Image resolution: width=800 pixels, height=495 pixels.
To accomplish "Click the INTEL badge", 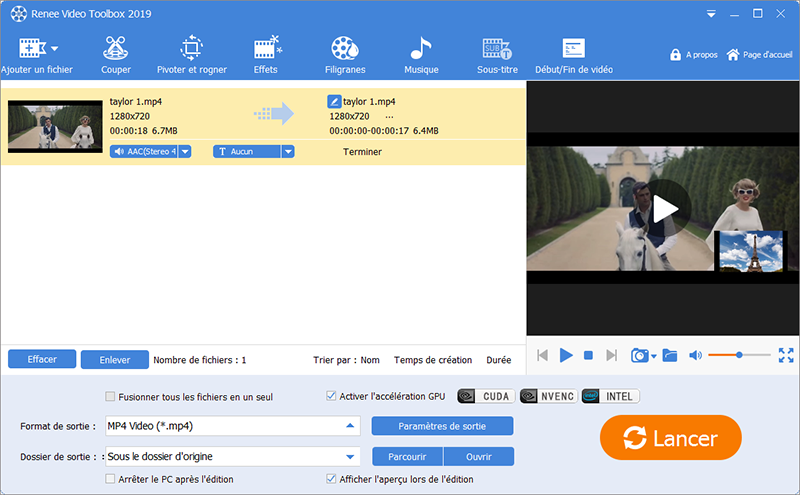I will point(610,397).
